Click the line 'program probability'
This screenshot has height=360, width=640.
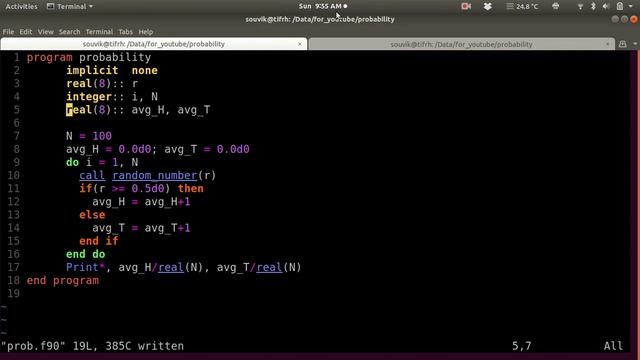click(89, 57)
